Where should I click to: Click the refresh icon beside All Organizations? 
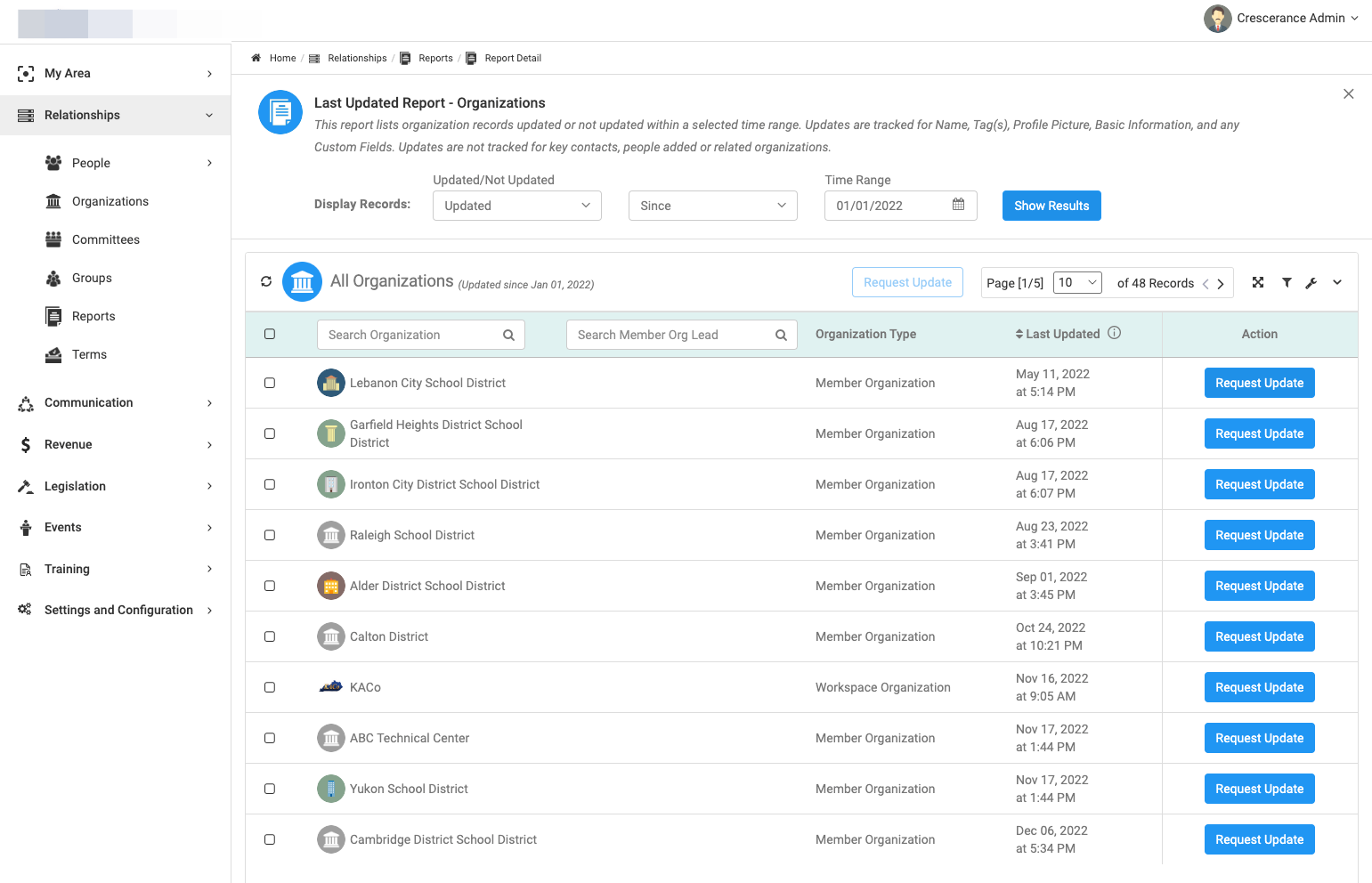pos(266,281)
